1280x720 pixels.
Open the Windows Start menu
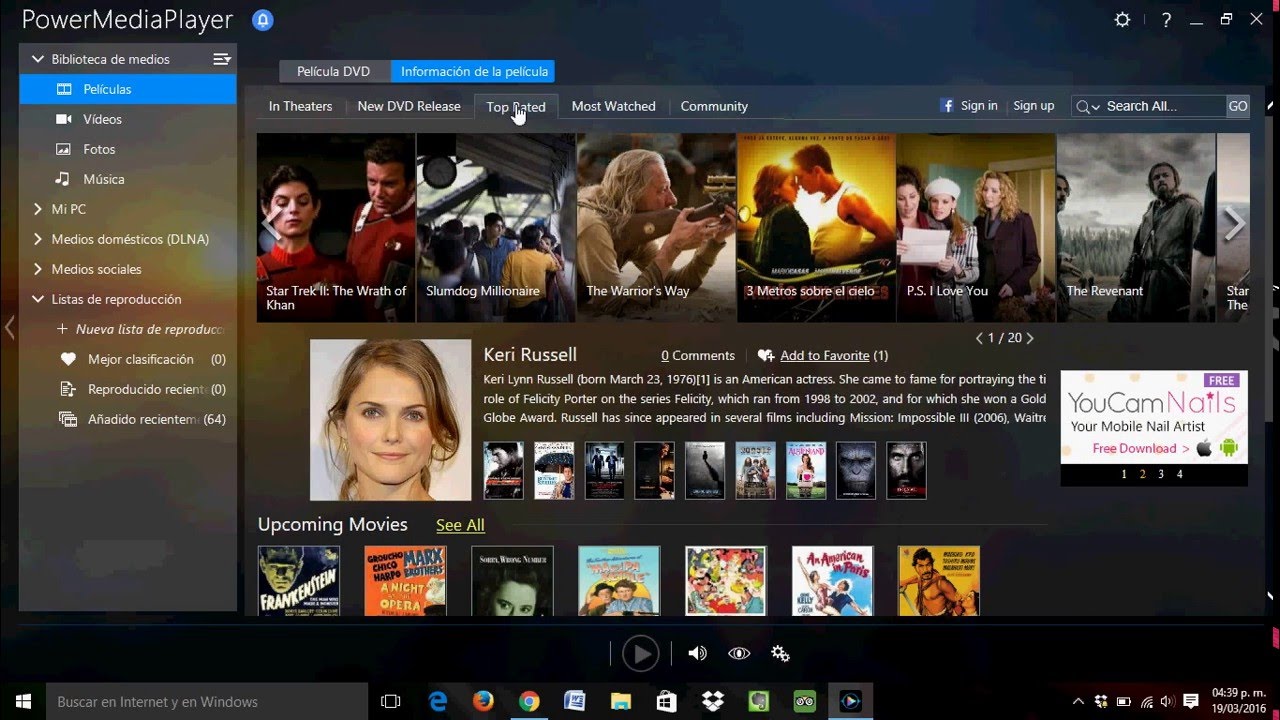click(x=24, y=702)
